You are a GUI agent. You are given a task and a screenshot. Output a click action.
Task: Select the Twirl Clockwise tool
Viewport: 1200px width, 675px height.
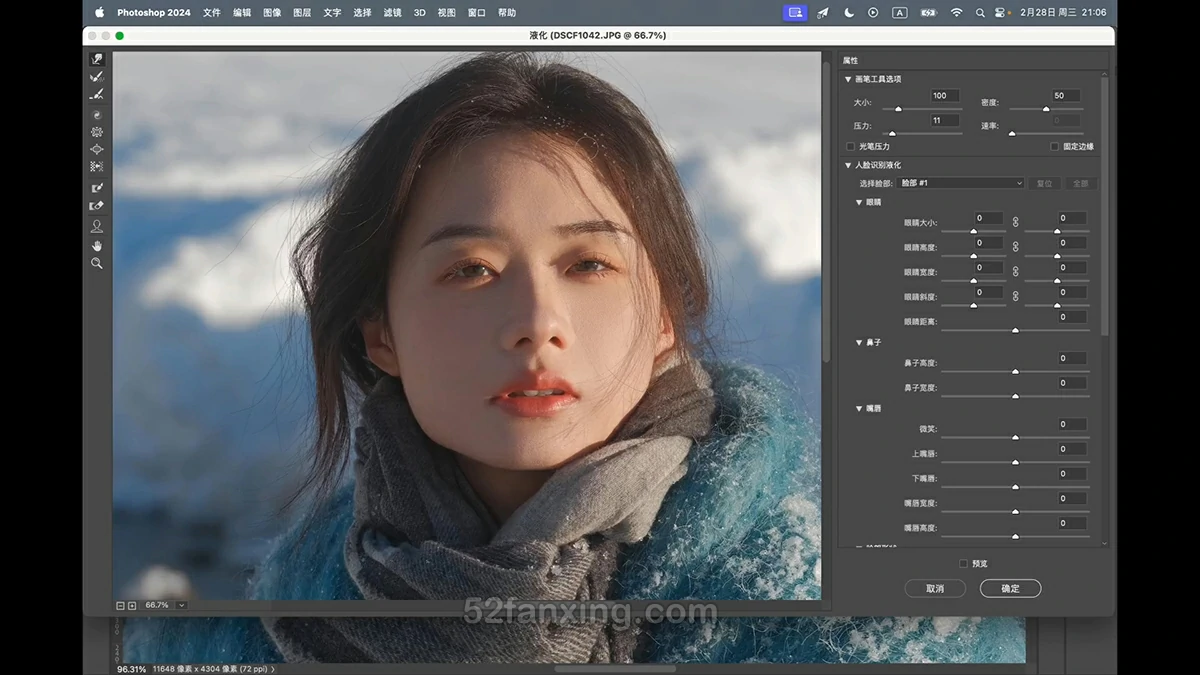(97, 115)
